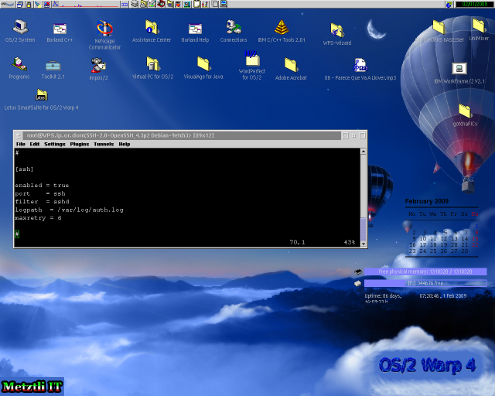Open Lotus SmartSuite for OS/2 Warp 4 icon
495x396 pixels.
click(x=41, y=95)
